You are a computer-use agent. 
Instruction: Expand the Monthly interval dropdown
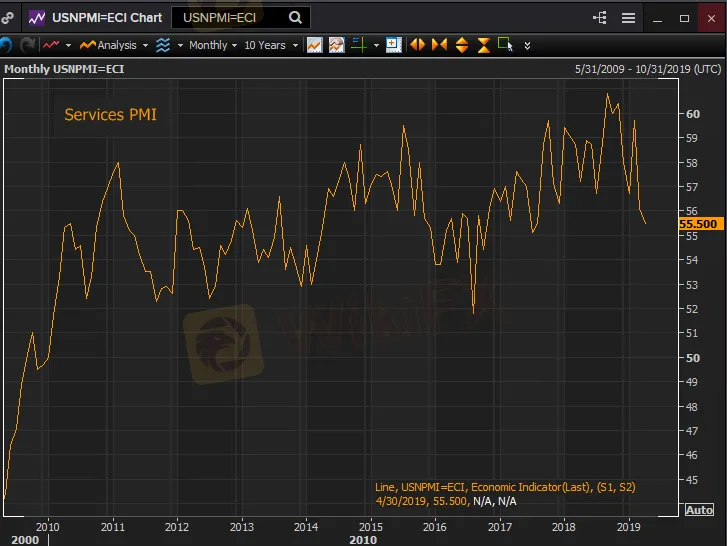[212, 45]
